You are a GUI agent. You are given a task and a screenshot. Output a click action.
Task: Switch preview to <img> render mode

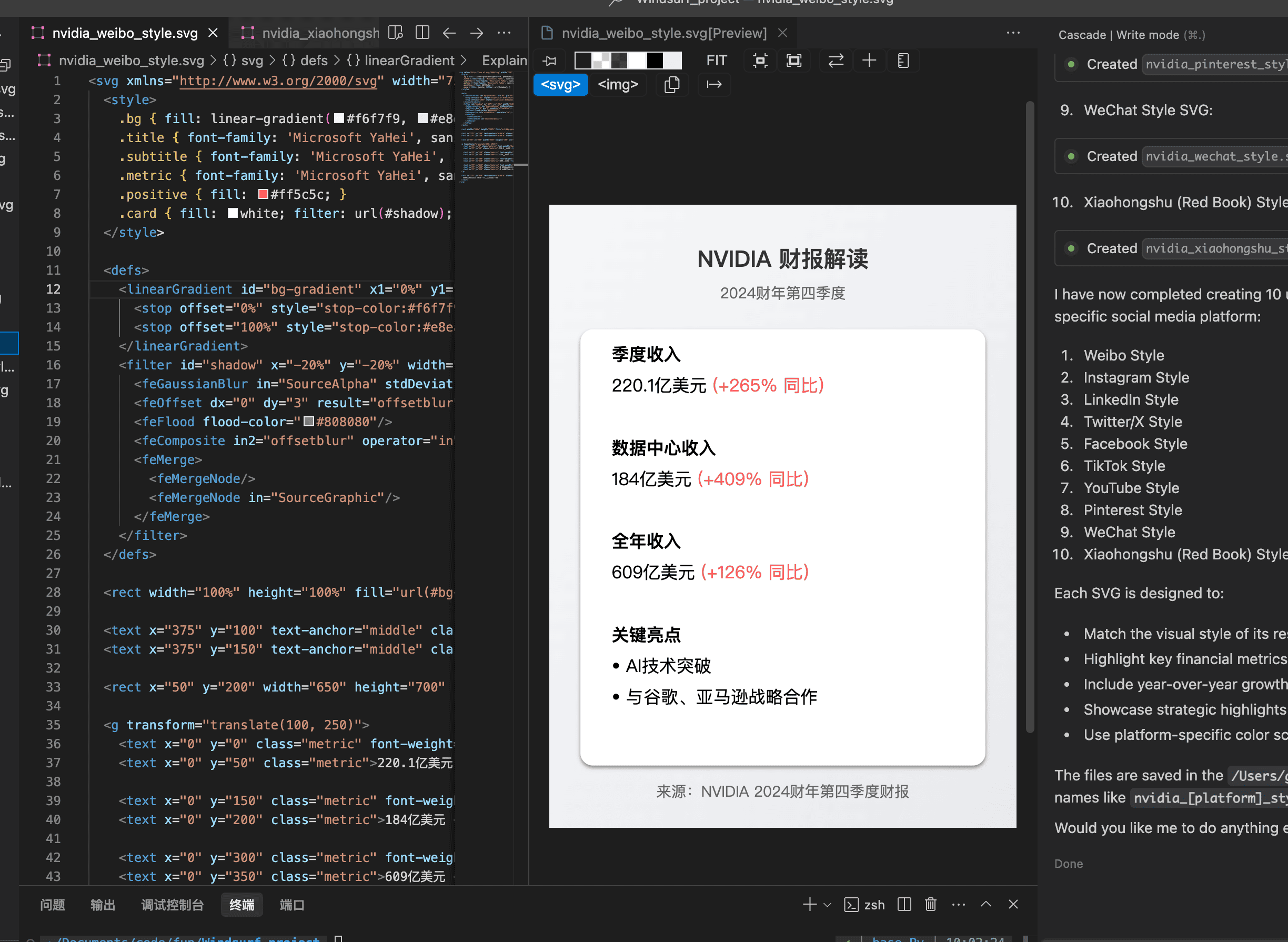[x=618, y=84]
